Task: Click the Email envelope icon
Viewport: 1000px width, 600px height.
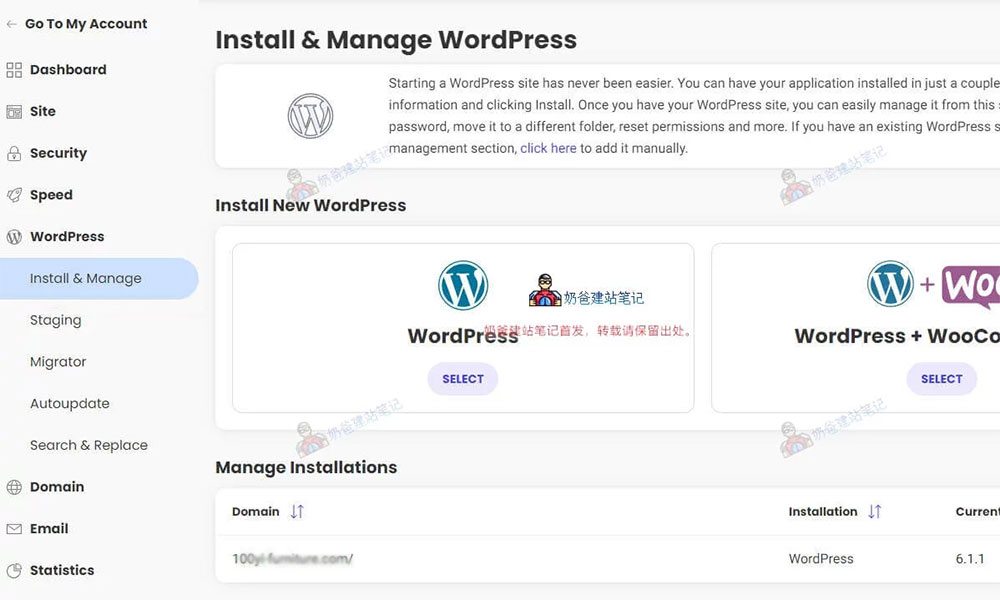Action: (14, 529)
